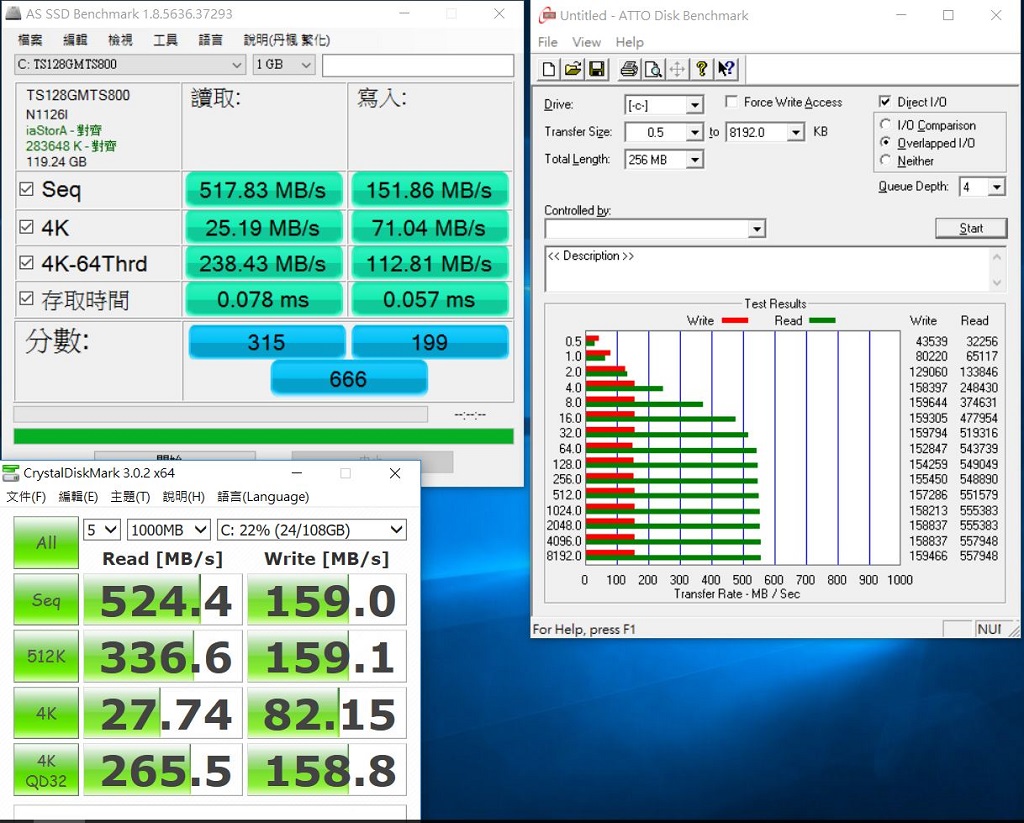Screen dimensions: 1024x823
Task: Open the 語言(Language) menu in CrystalDiskMark
Action: click(263, 496)
